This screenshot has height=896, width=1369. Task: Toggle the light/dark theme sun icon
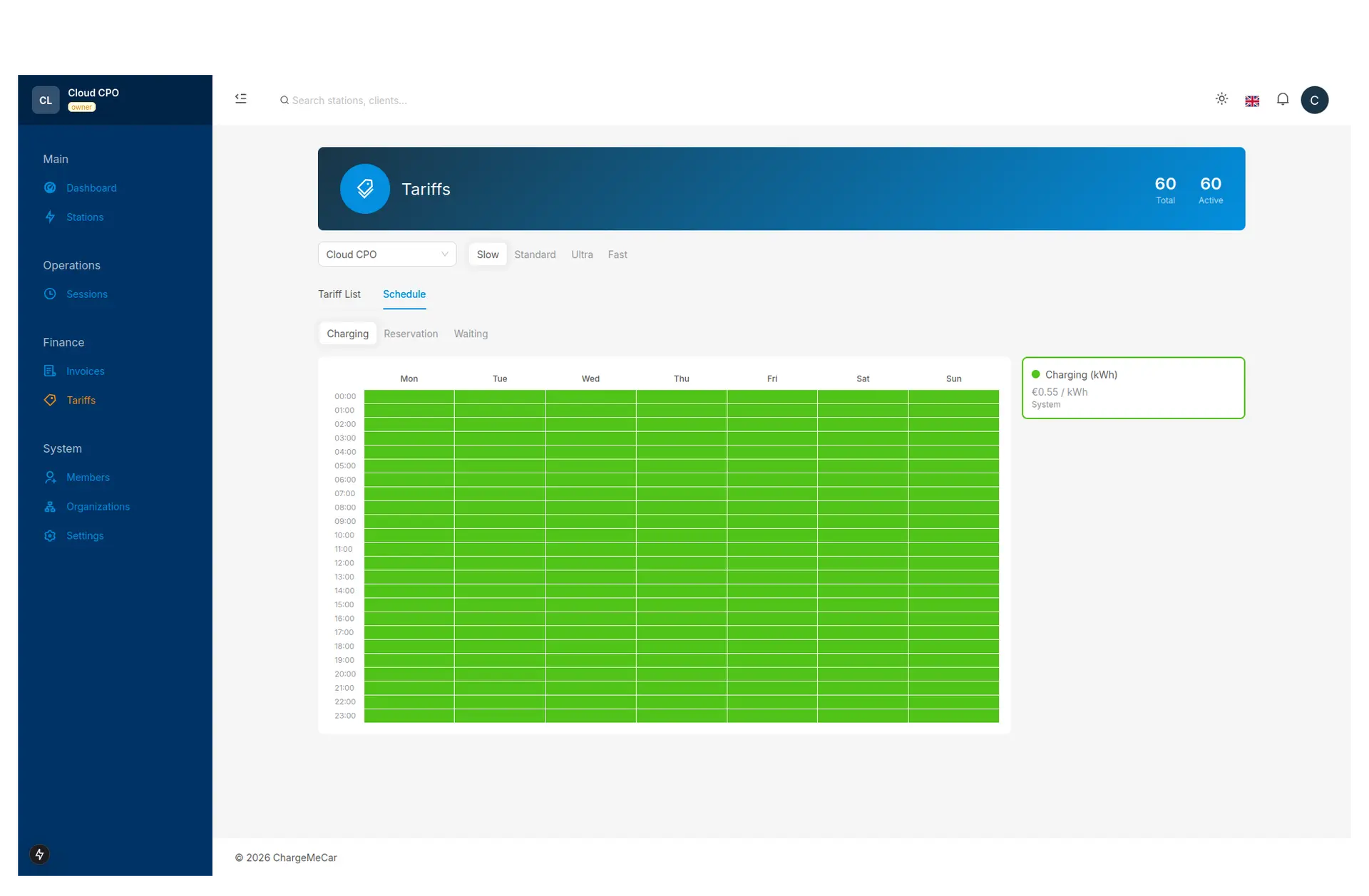point(1221,99)
